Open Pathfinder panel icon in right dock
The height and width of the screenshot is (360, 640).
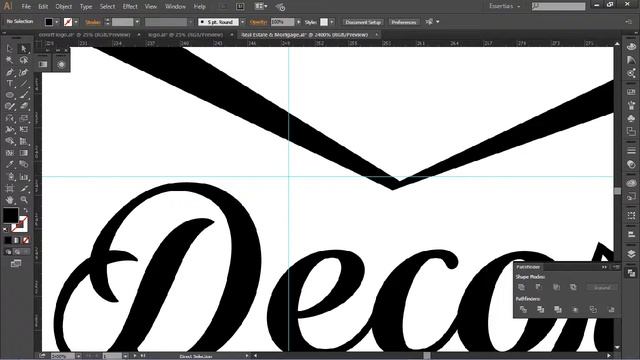tap(631, 273)
